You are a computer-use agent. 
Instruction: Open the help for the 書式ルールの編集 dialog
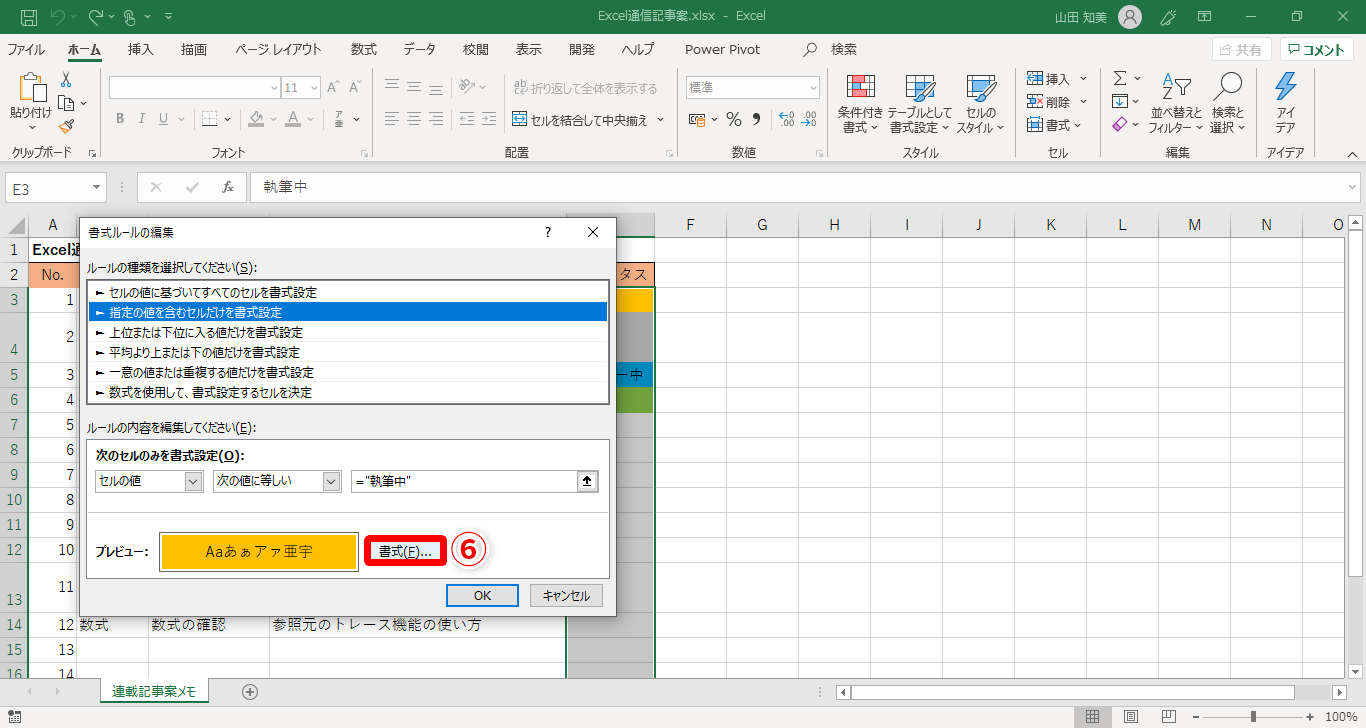[x=547, y=232]
